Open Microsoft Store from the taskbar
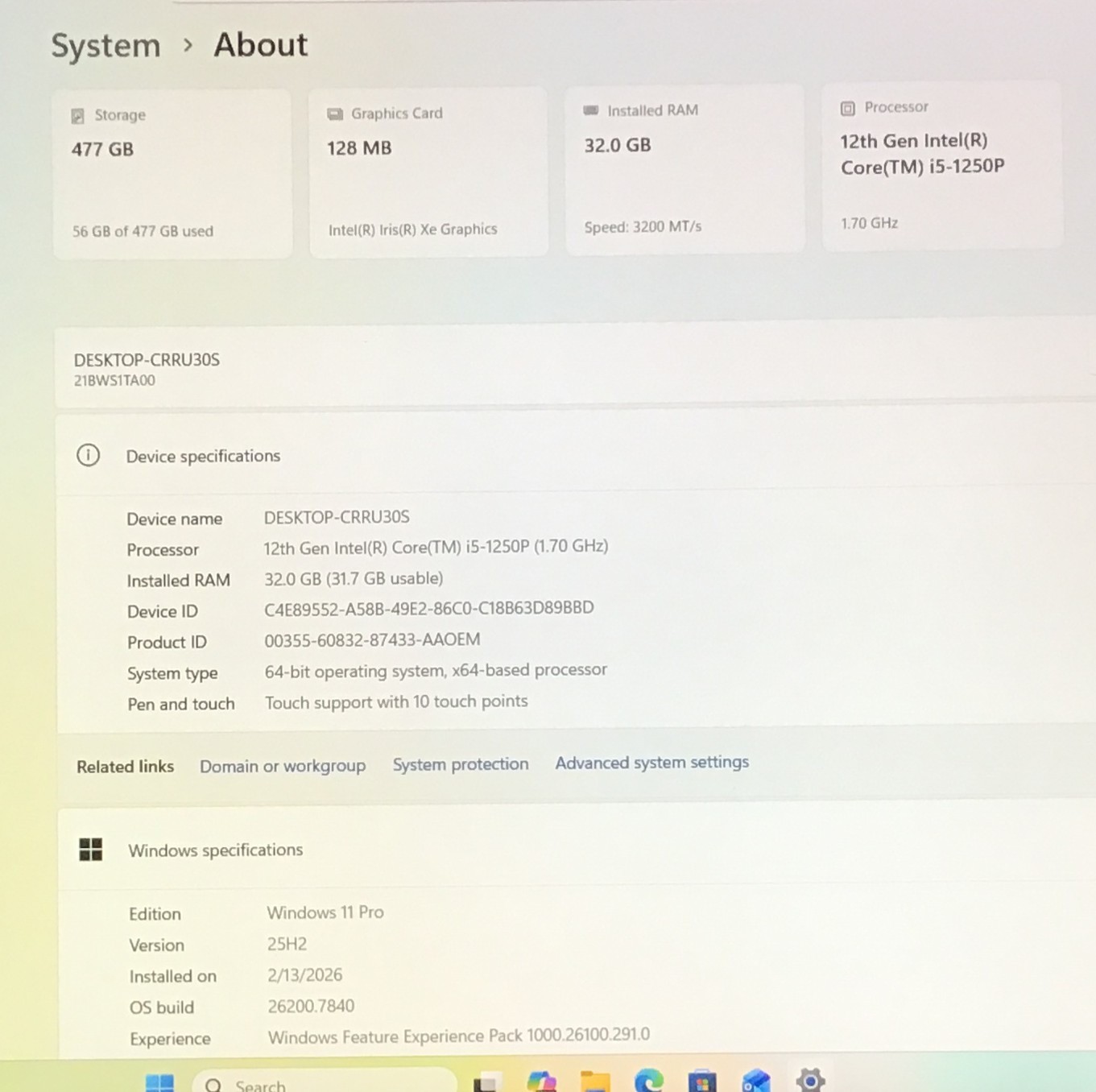This screenshot has width=1096, height=1092. 702,1081
